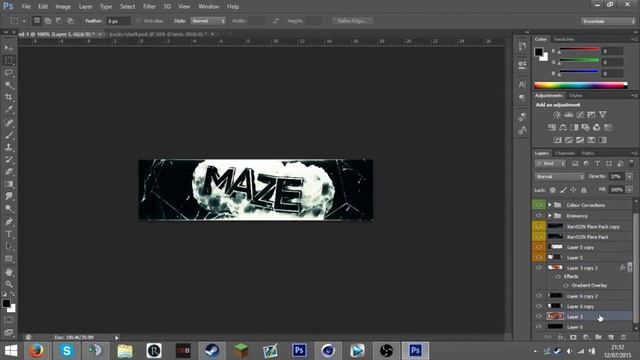Switch to the Channels tab

click(565, 153)
